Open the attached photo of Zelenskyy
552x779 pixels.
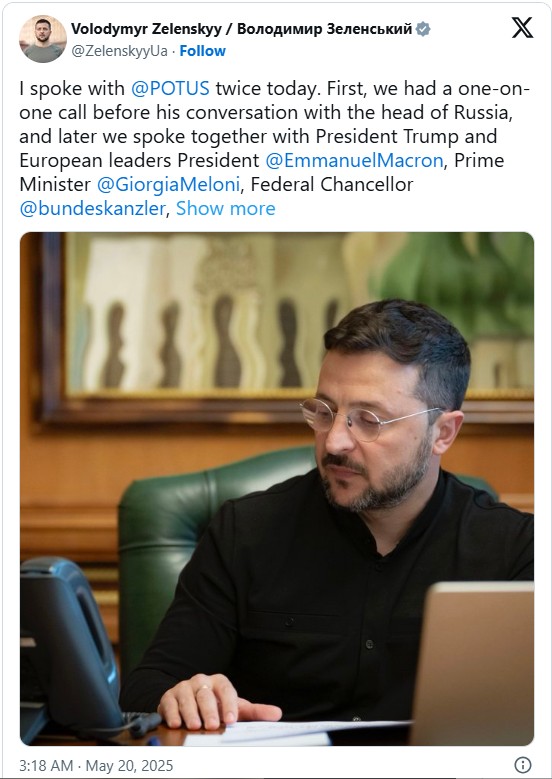(x=277, y=489)
